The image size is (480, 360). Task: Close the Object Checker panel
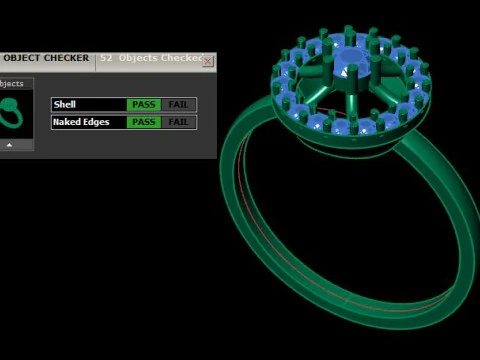coord(208,61)
